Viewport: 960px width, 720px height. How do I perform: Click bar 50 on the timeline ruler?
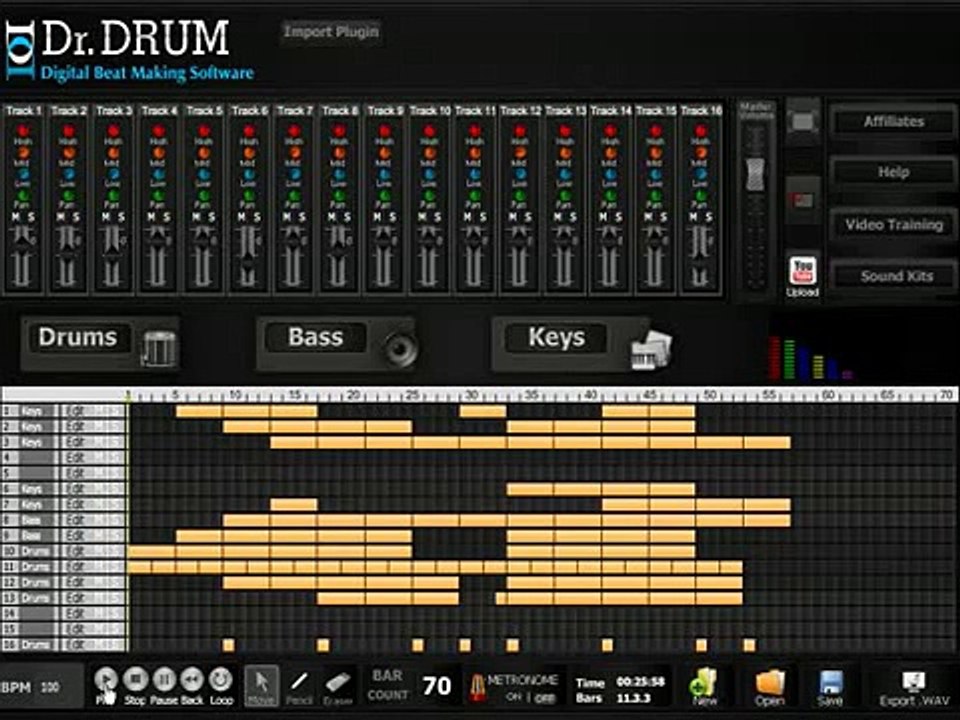[709, 395]
